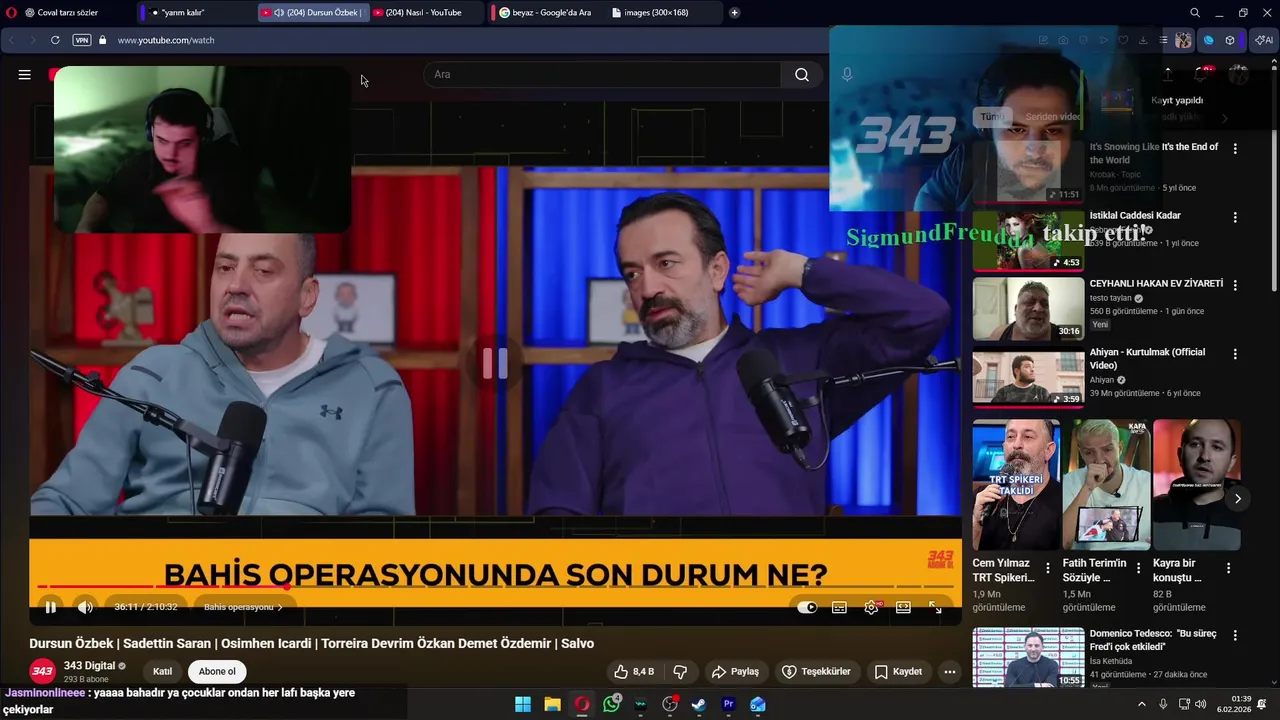Open File Explorer from taskbar

pos(552,704)
